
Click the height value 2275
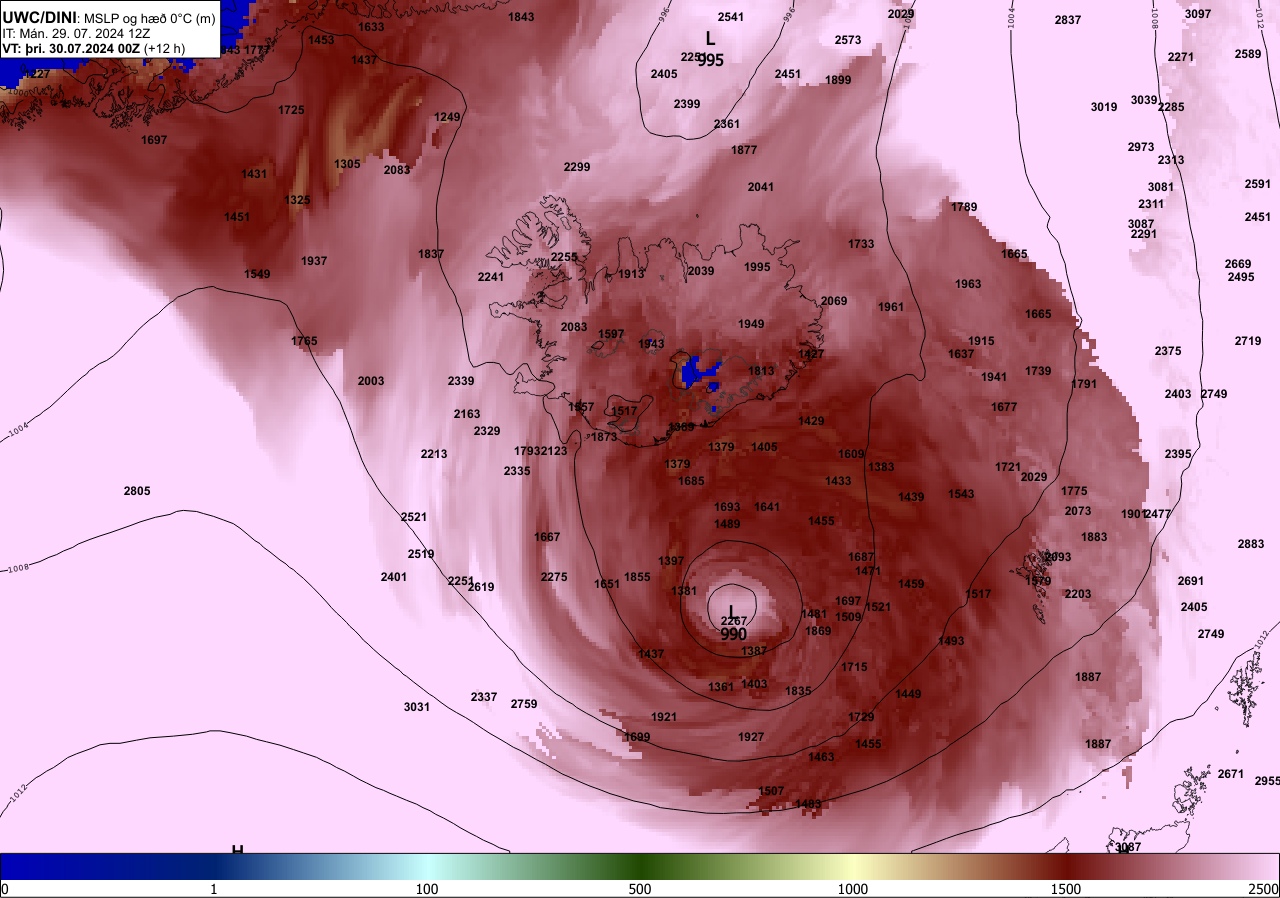[x=554, y=577]
